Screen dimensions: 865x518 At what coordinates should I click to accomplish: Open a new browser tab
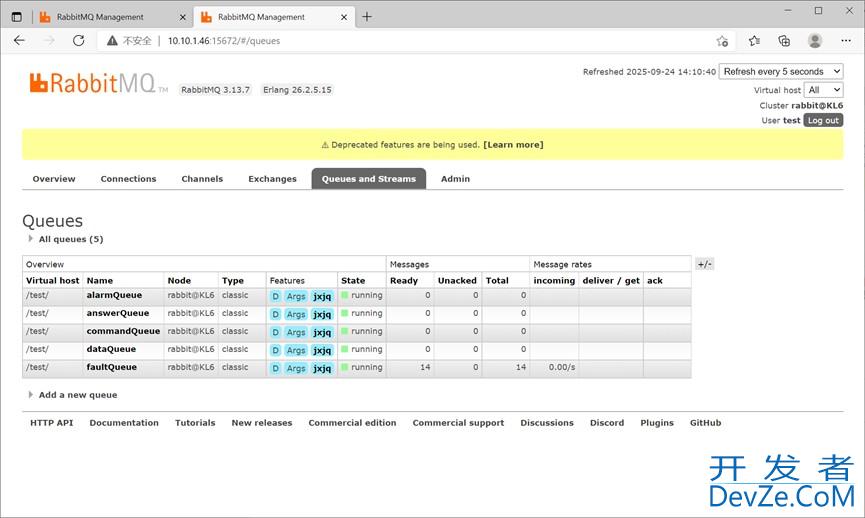[367, 17]
